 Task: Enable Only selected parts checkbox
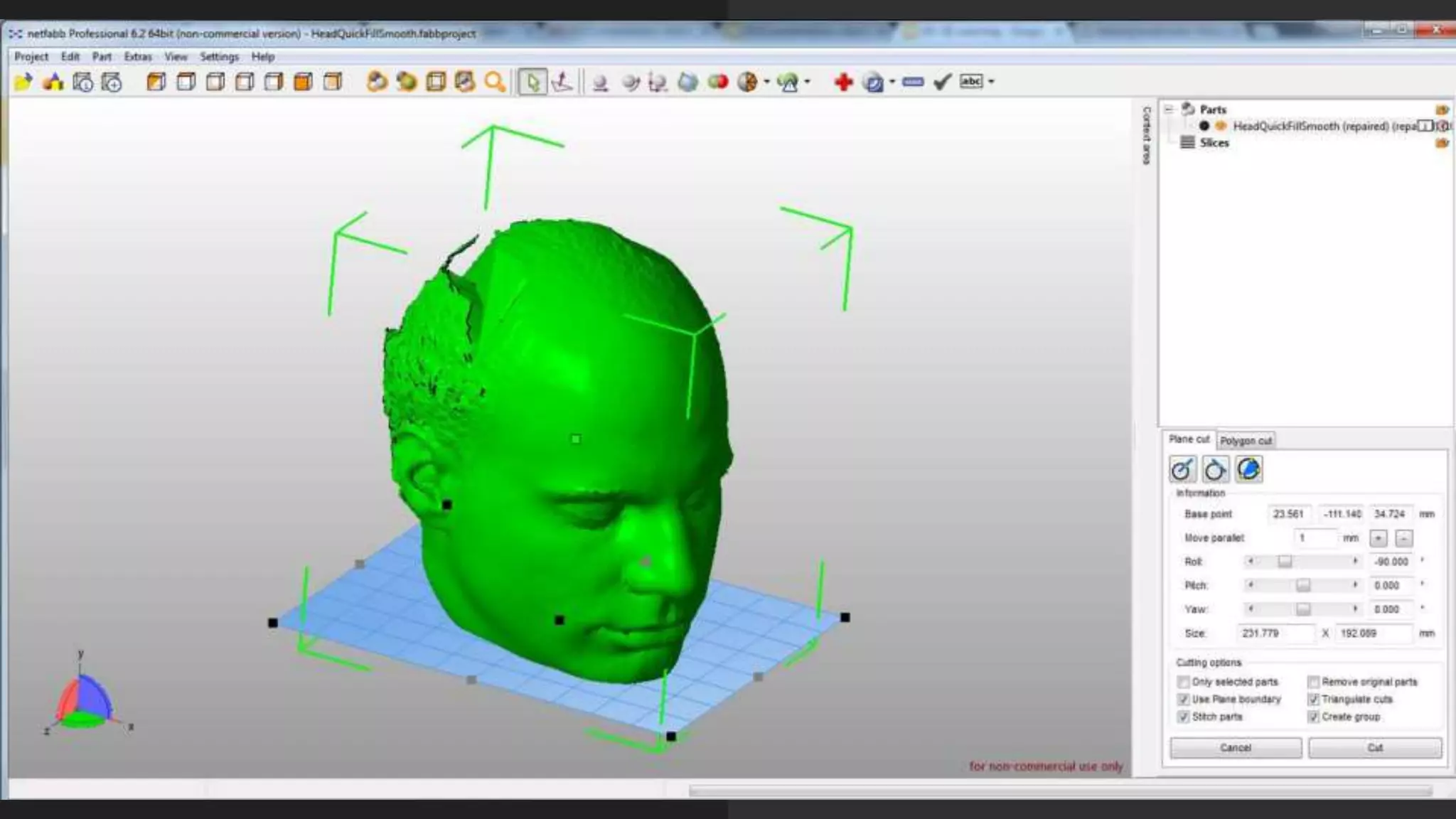click(1183, 682)
